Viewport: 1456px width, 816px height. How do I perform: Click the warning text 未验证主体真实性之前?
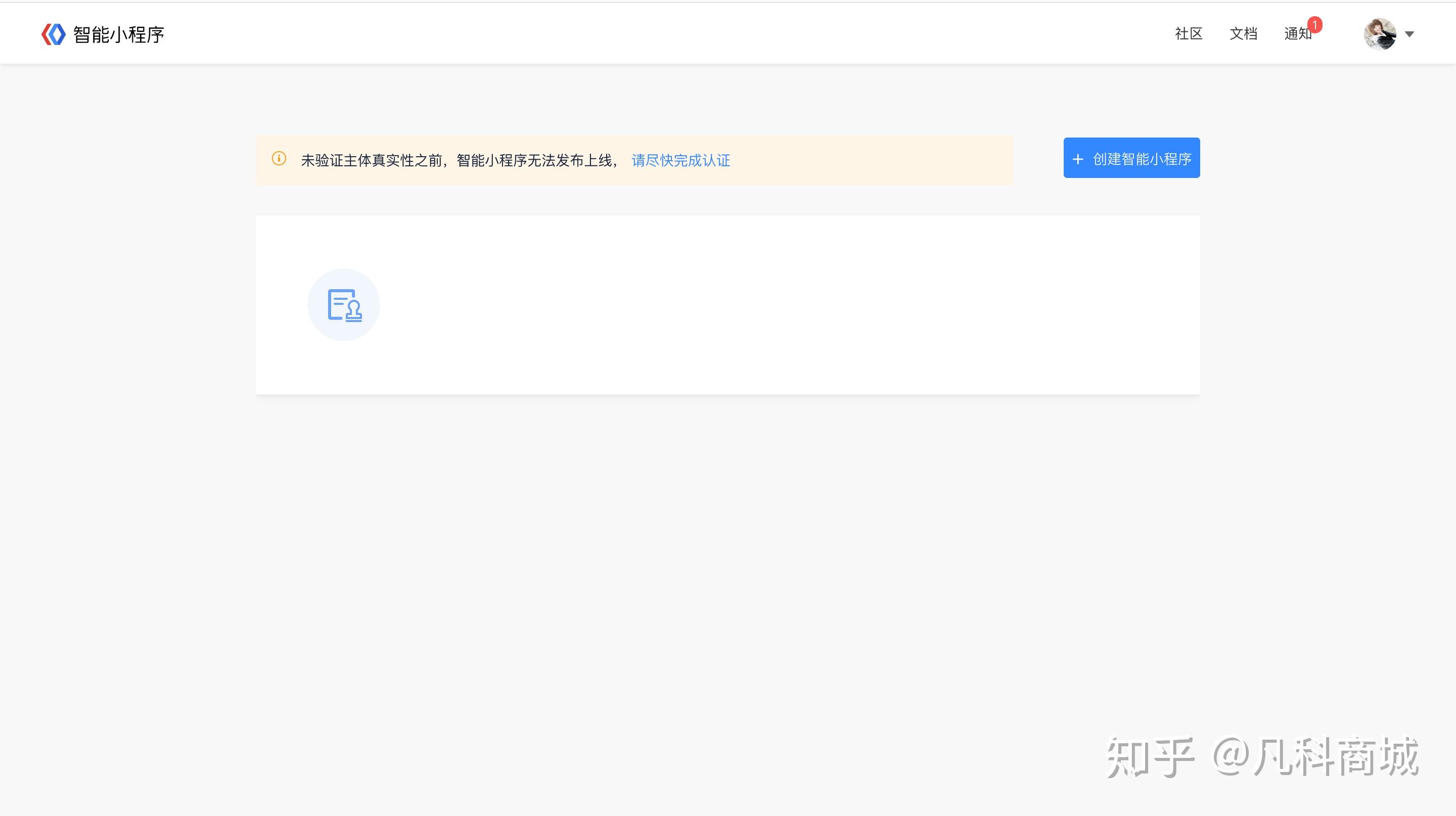(372, 160)
